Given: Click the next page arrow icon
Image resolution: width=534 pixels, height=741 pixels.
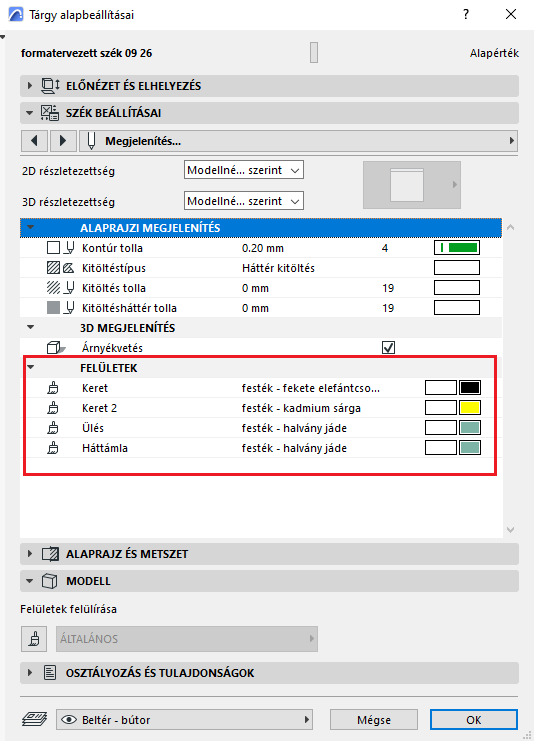Looking at the screenshot, I should pyautogui.click(x=63, y=141).
